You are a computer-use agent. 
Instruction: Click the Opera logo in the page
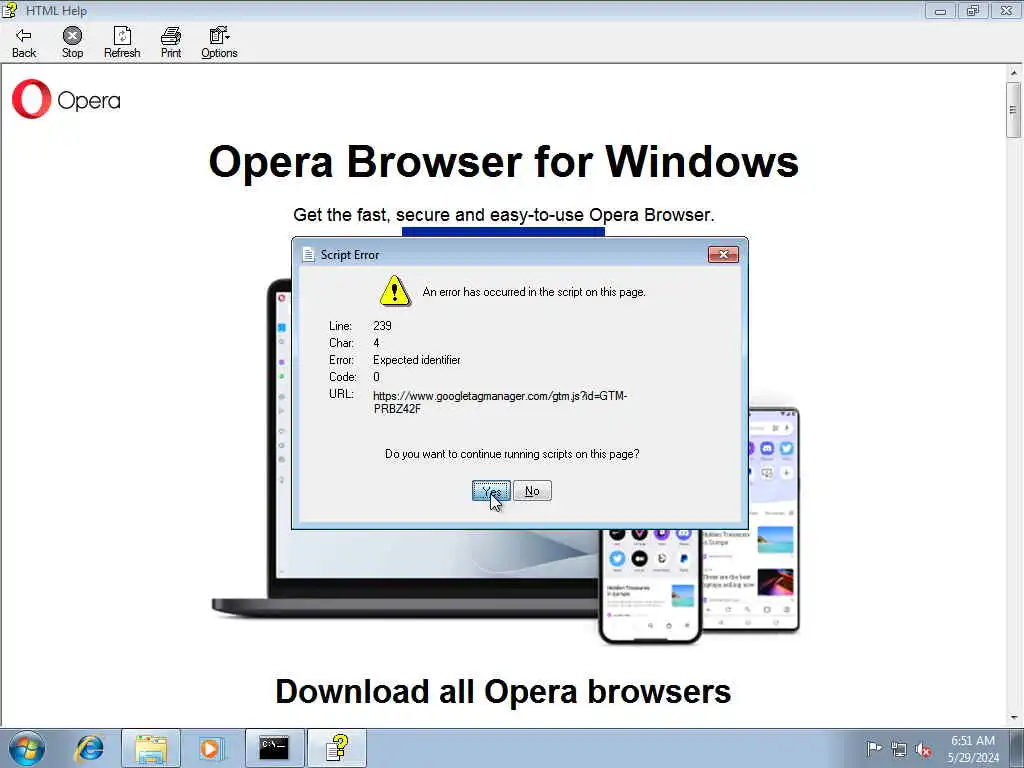coord(66,99)
